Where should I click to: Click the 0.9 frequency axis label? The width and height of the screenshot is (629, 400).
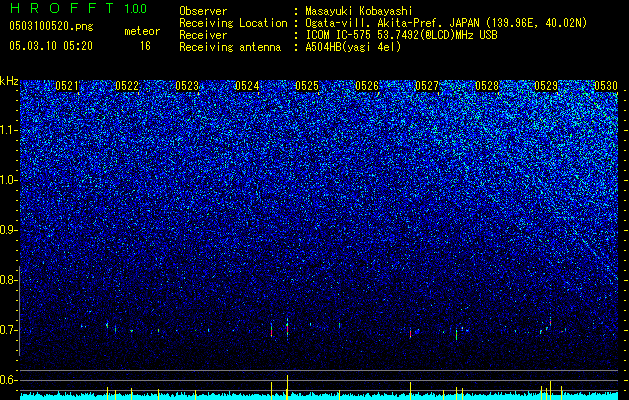(x=8, y=230)
